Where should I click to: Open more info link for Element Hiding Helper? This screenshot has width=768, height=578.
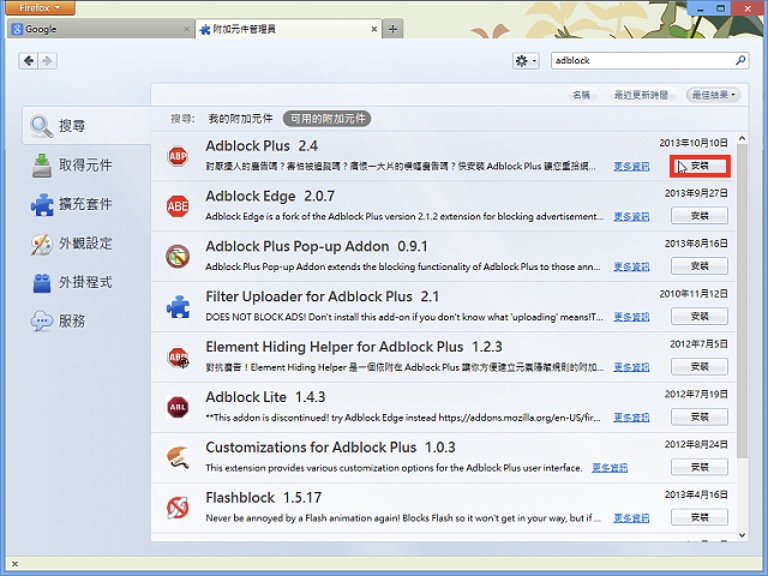[x=631, y=367]
